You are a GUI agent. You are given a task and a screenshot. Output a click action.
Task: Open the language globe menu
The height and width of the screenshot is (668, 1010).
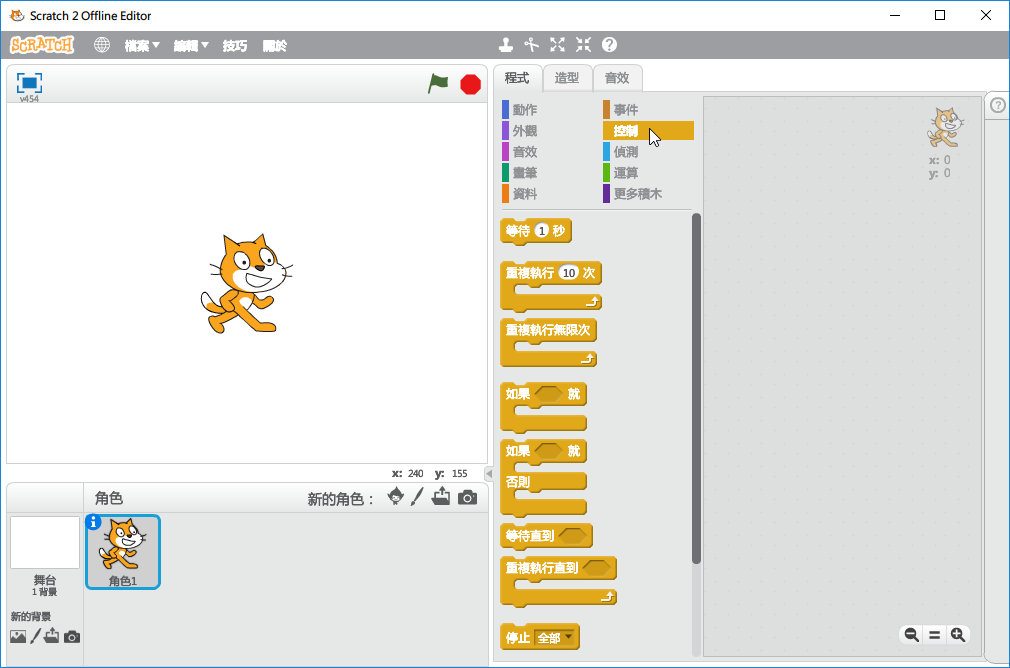tap(102, 45)
